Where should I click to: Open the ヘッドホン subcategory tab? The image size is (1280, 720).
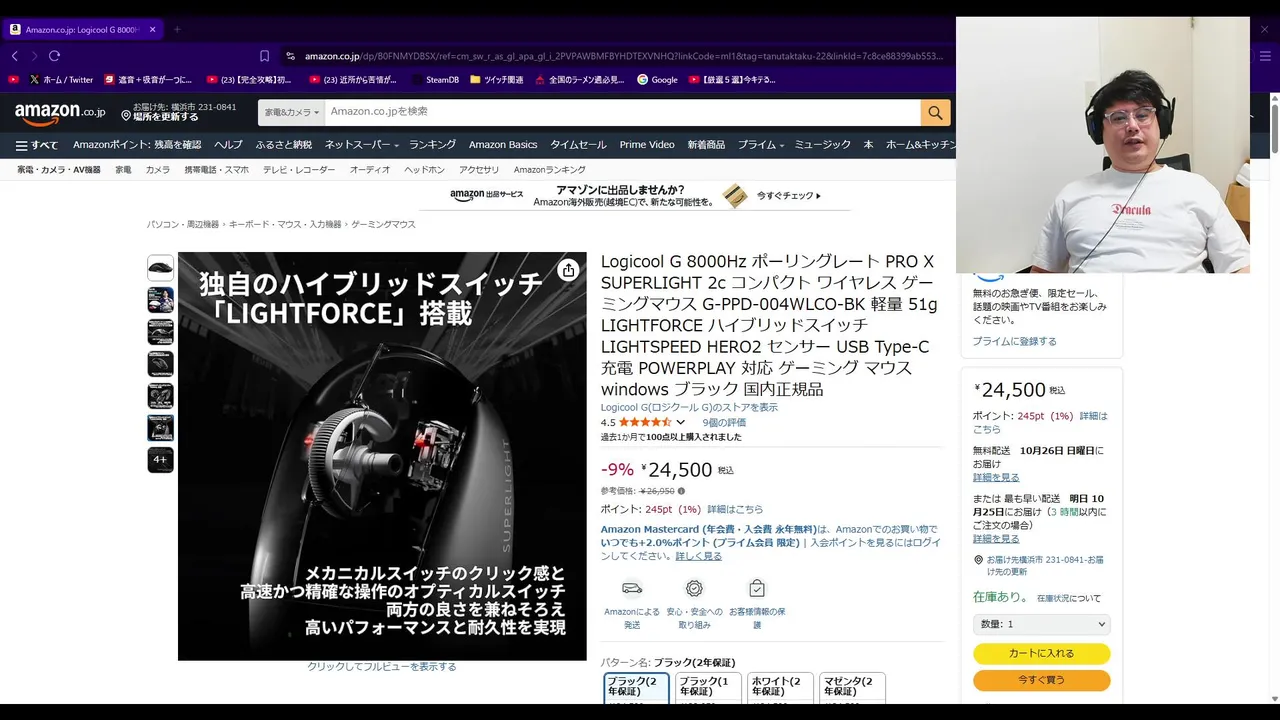point(424,170)
